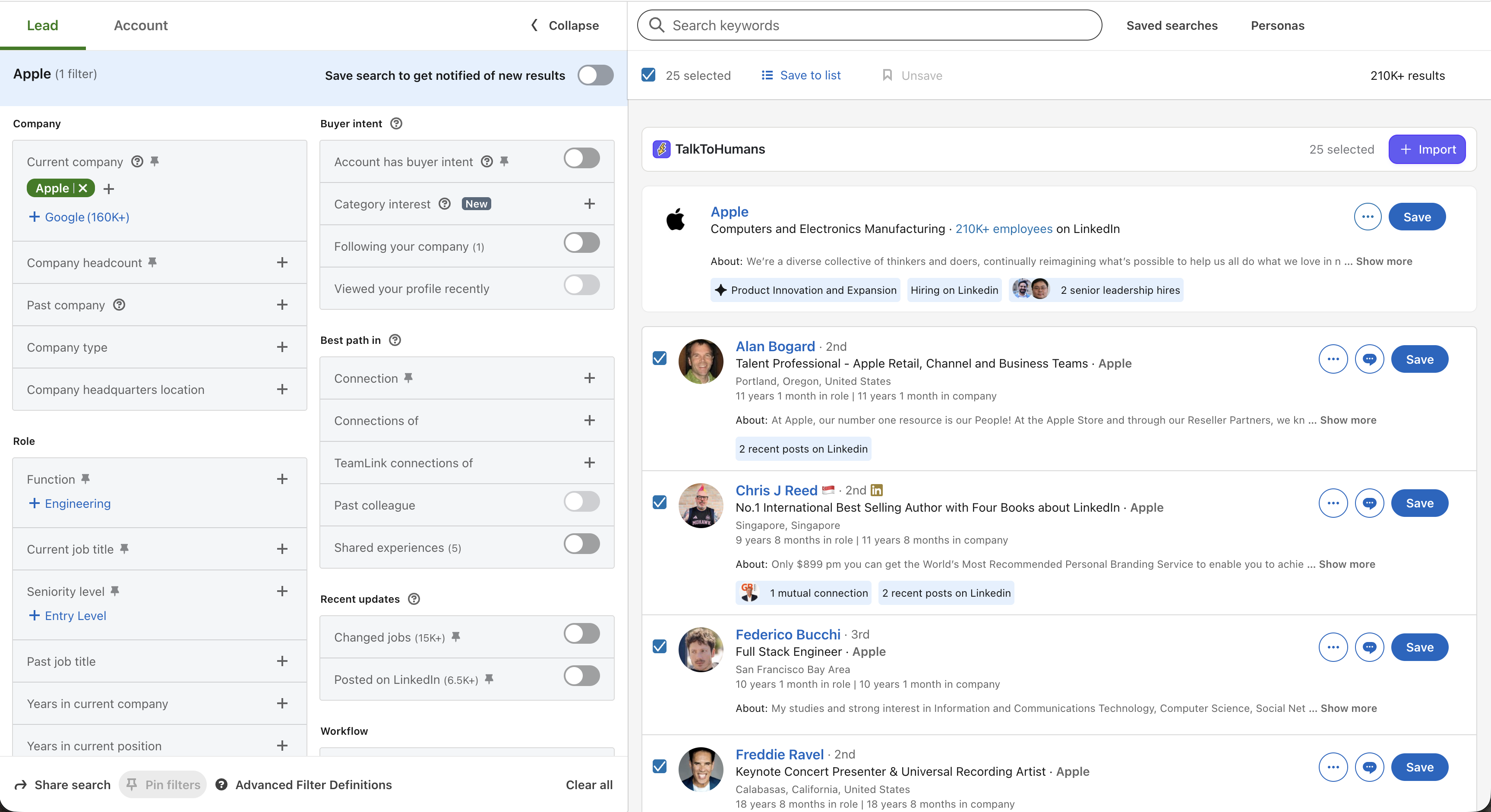The height and width of the screenshot is (812, 1491).
Task: Message Chris J Reed via chat icon
Action: (1369, 503)
